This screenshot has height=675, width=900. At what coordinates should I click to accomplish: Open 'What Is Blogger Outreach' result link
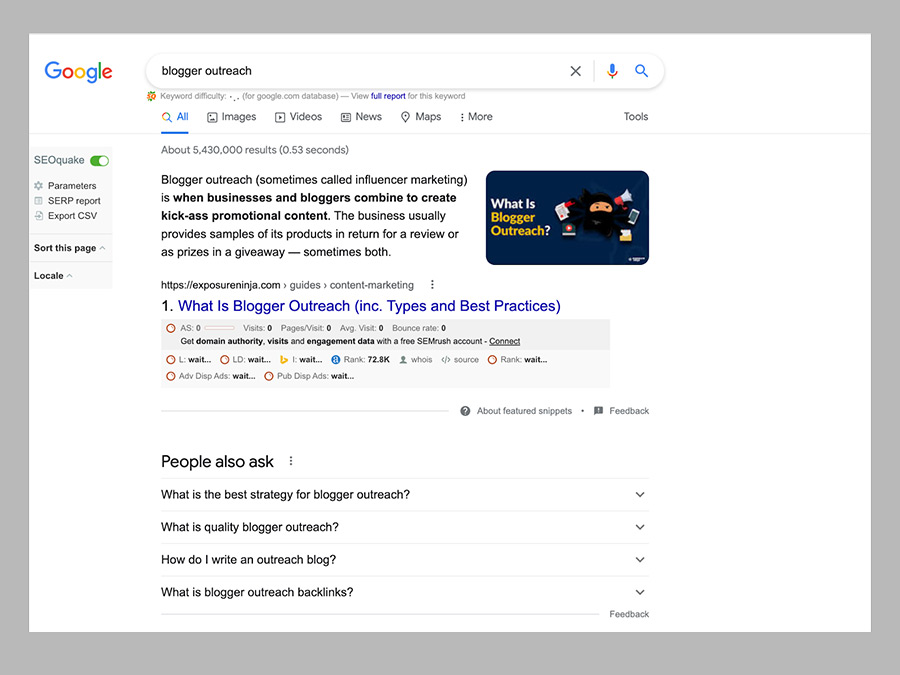369,306
